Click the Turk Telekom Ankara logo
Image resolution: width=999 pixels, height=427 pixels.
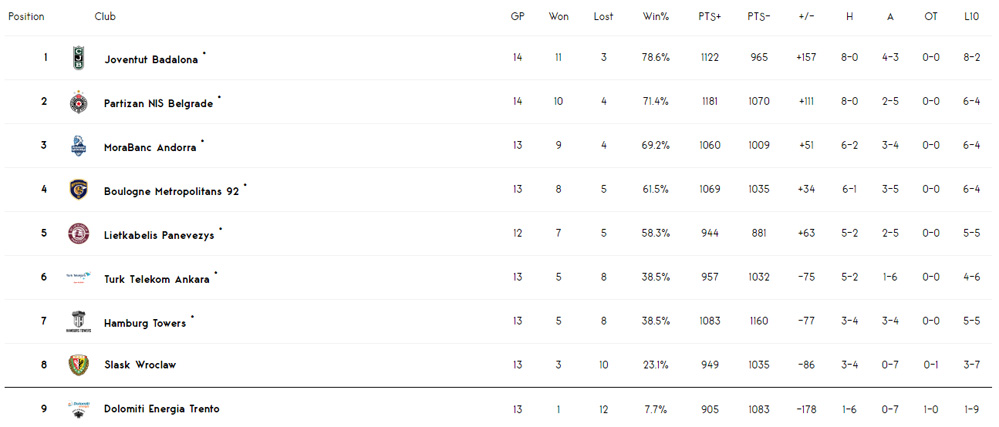[x=78, y=278]
